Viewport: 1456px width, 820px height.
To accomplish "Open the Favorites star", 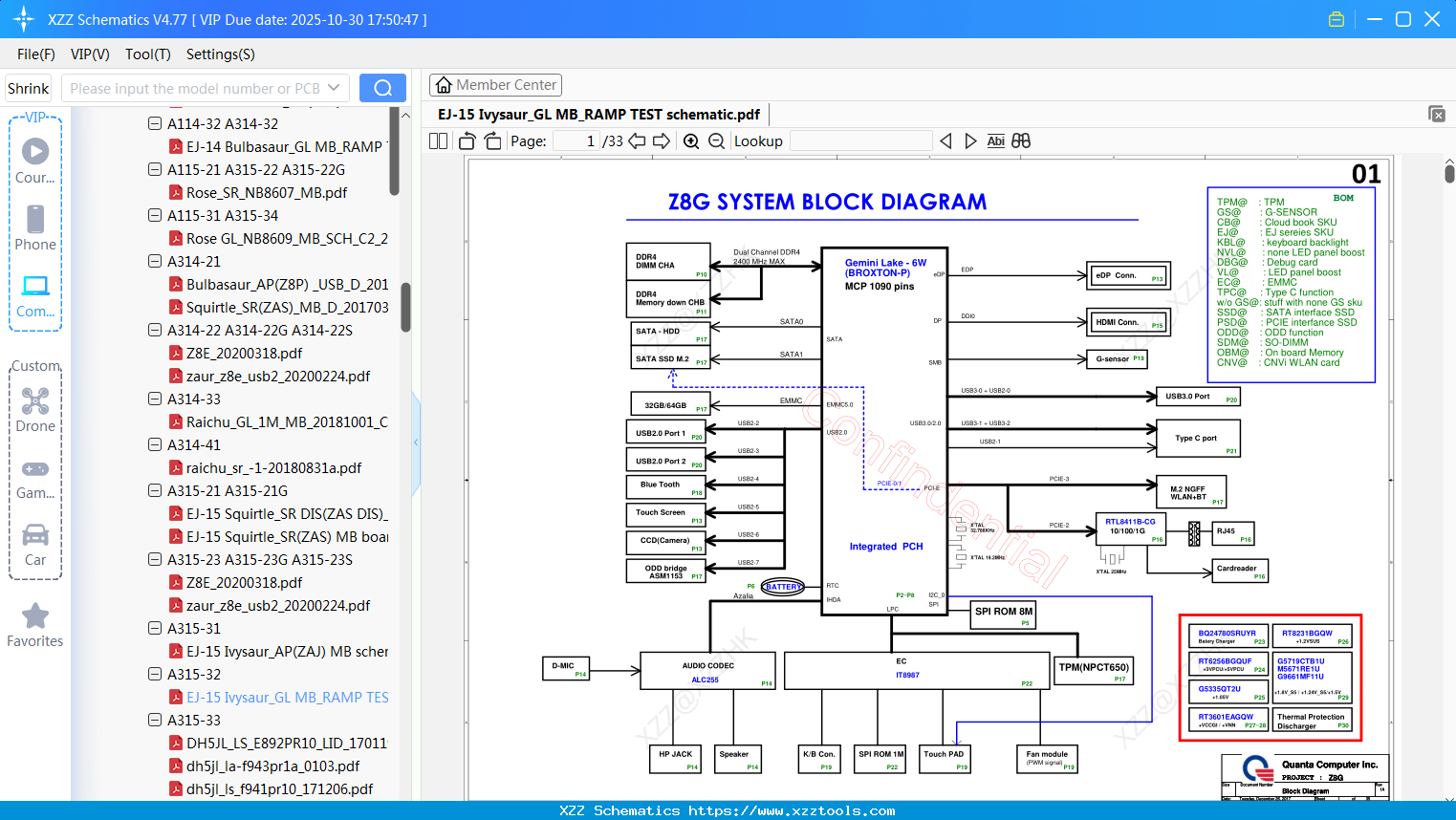I will 35,626.
